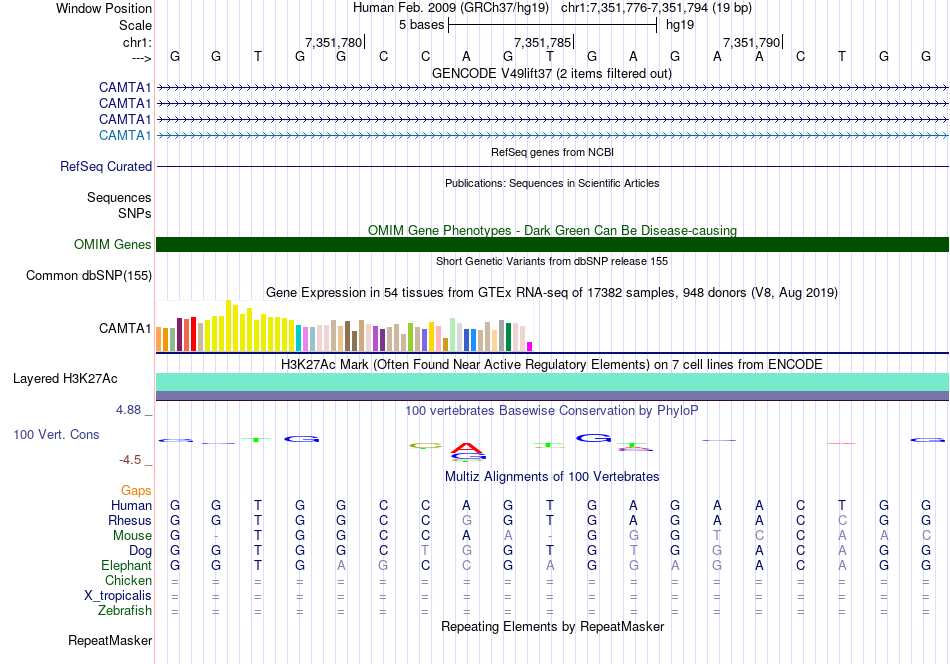The image size is (950, 664).
Task: Click the 100 Vert. Cons label
Action: pos(56,434)
